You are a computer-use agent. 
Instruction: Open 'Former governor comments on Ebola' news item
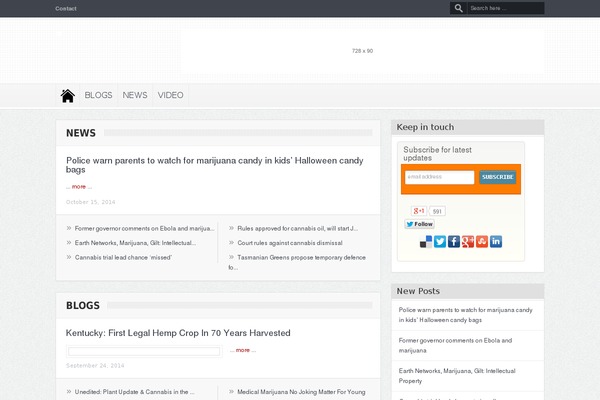pyautogui.click(x=144, y=229)
